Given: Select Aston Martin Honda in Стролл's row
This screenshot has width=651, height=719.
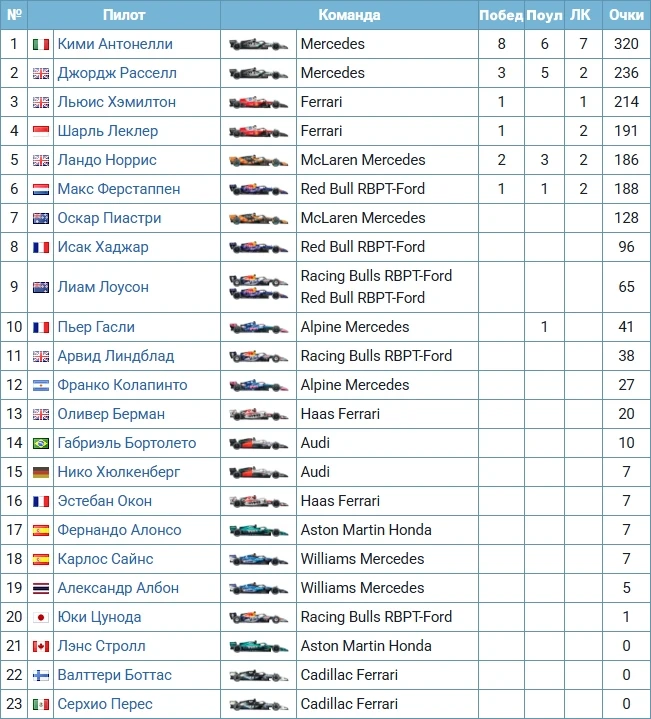Looking at the screenshot, I should (366, 646).
